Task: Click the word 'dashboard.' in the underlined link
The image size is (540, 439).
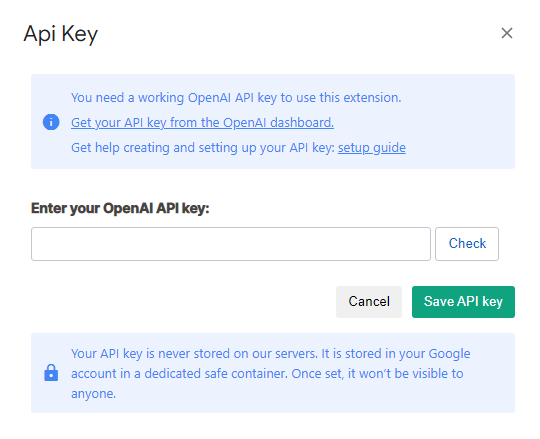Action: click(302, 123)
